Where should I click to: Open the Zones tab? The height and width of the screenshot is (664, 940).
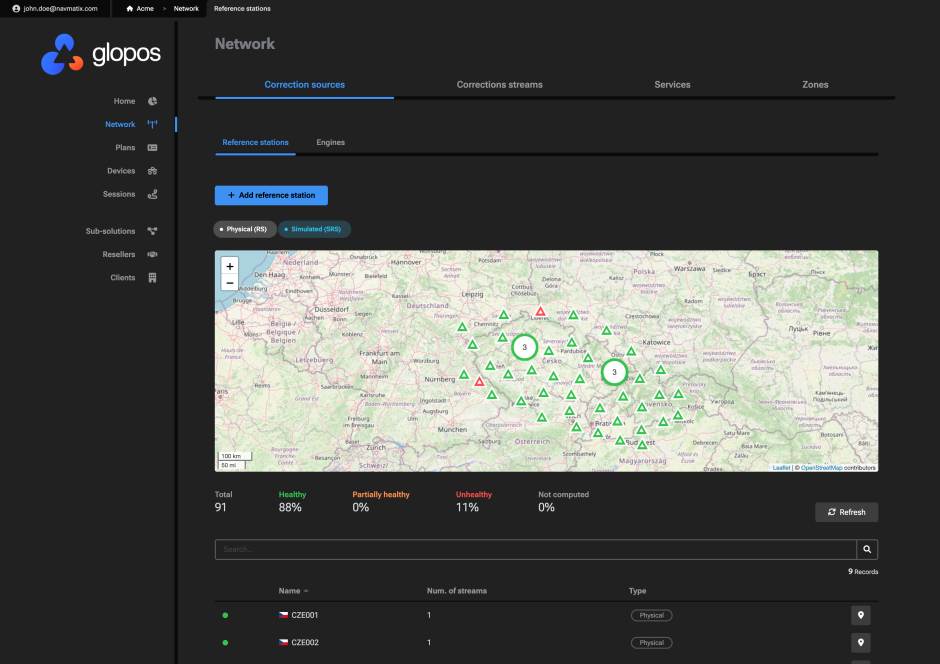pyautogui.click(x=815, y=85)
